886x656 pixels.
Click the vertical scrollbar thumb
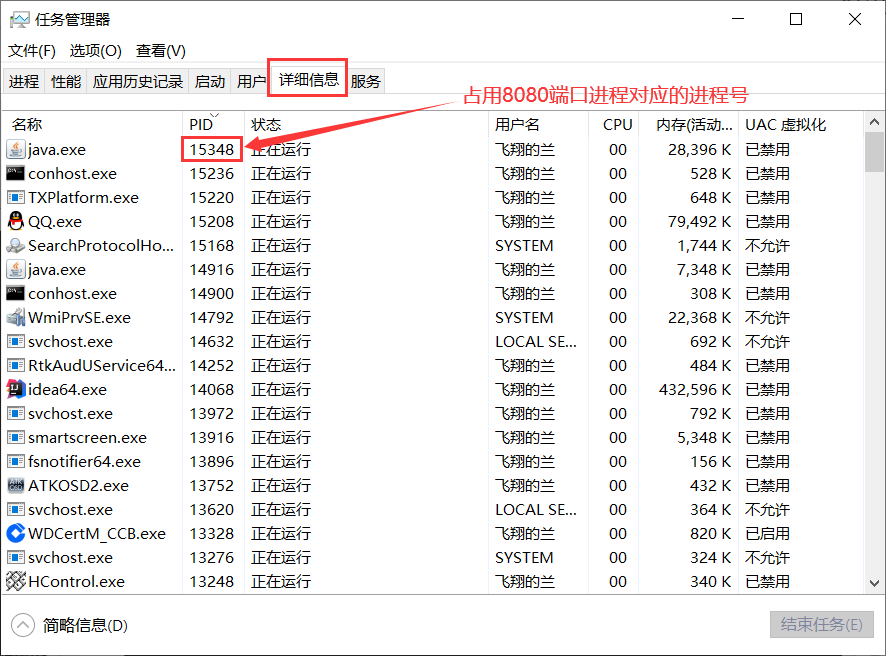pos(874,152)
